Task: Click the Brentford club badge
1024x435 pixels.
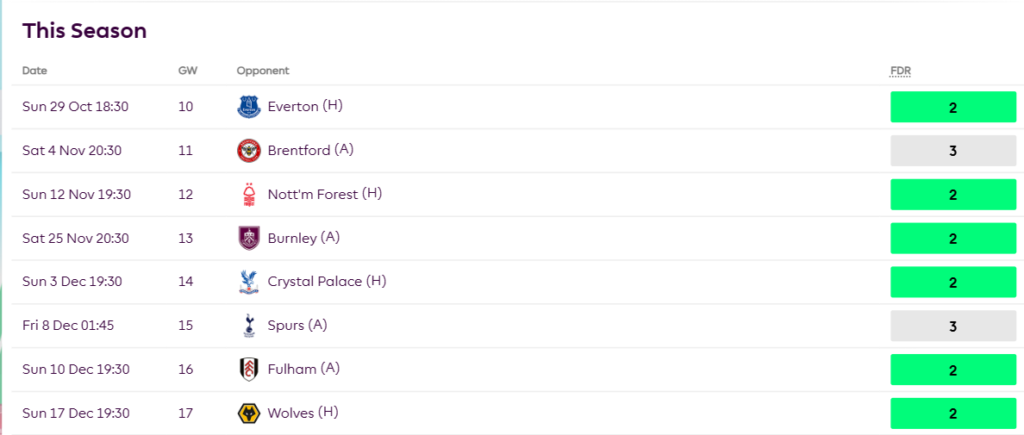Action: (249, 151)
